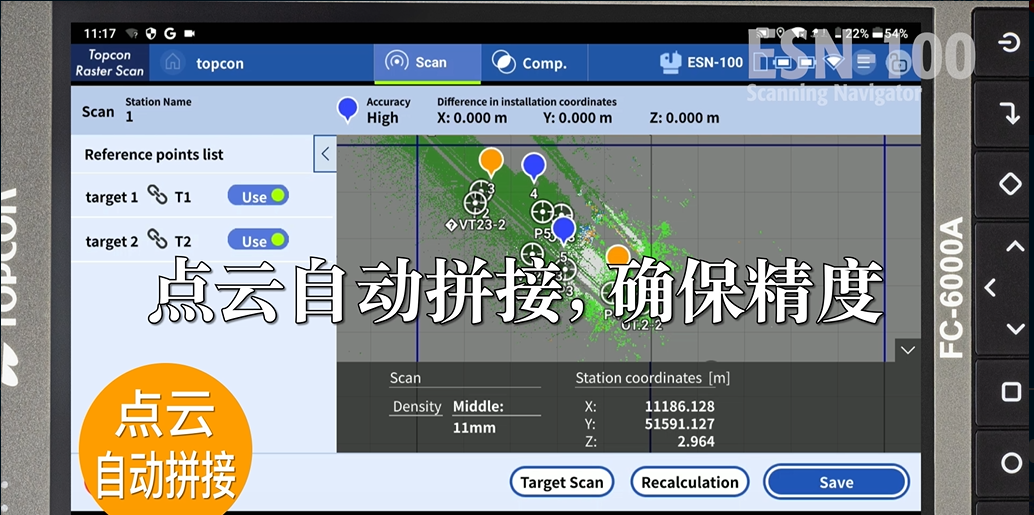Click the X: 0.000 m difference value
Image resolution: width=1034 pixels, height=515 pixels.
[x=472, y=118]
